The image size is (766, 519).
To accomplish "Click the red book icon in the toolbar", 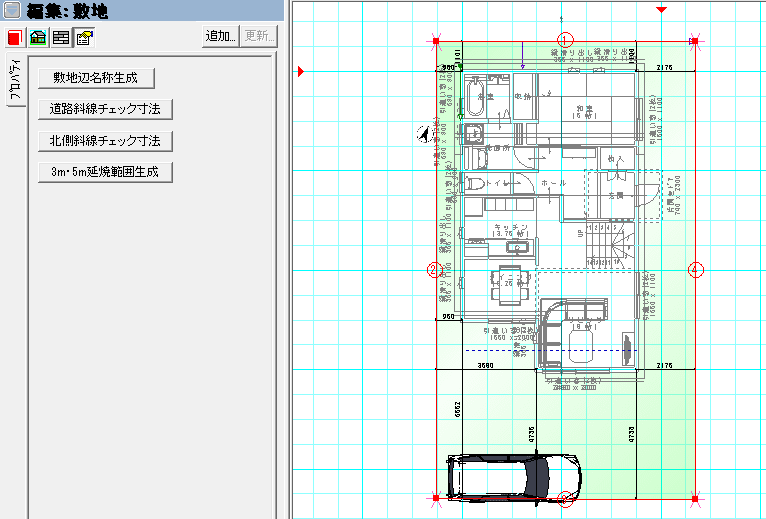I will coord(14,38).
